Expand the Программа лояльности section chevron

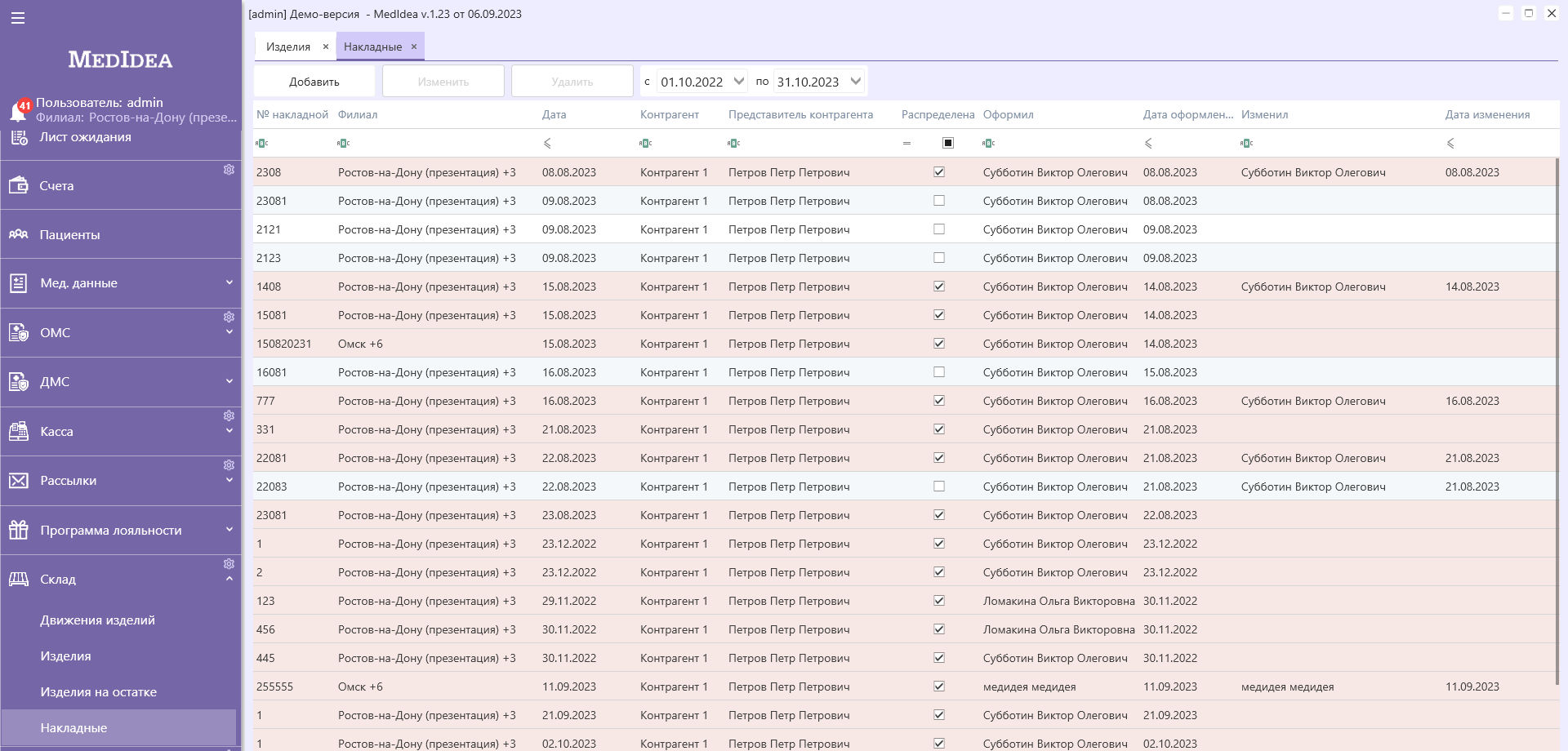[x=229, y=529]
